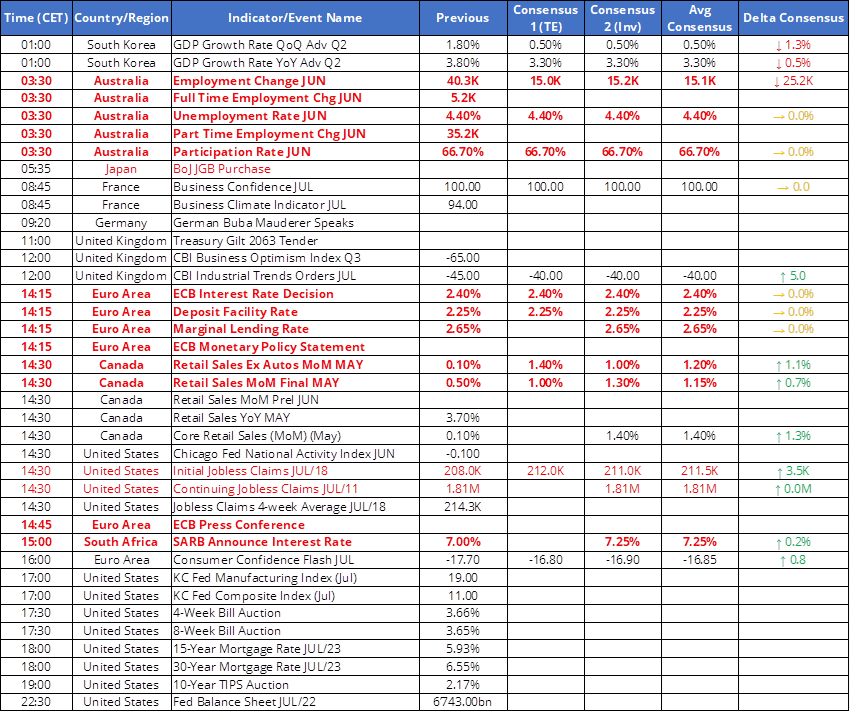Select the 211.5K average consensus value

pyautogui.click(x=699, y=471)
